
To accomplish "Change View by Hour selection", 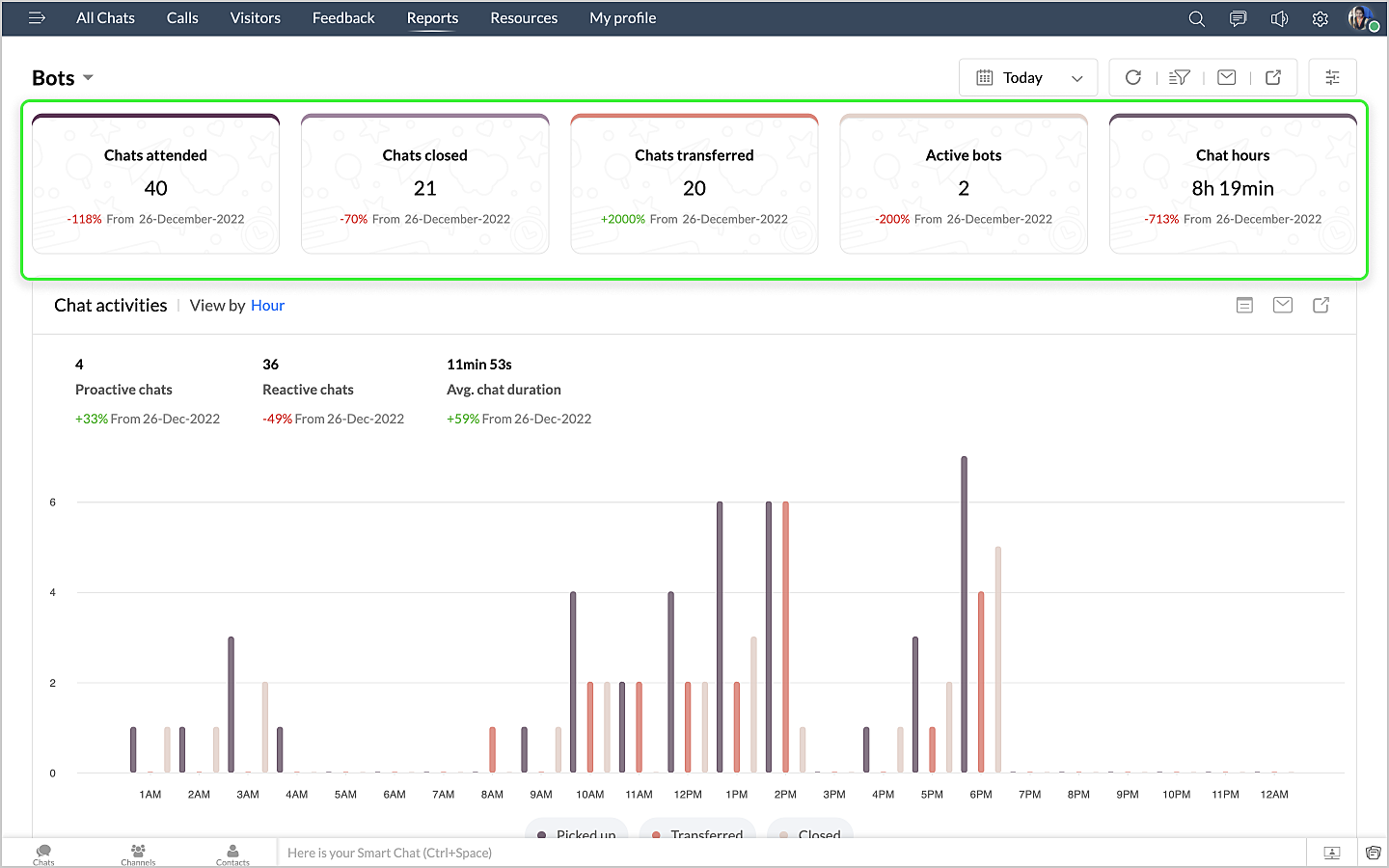I will click(x=267, y=306).
